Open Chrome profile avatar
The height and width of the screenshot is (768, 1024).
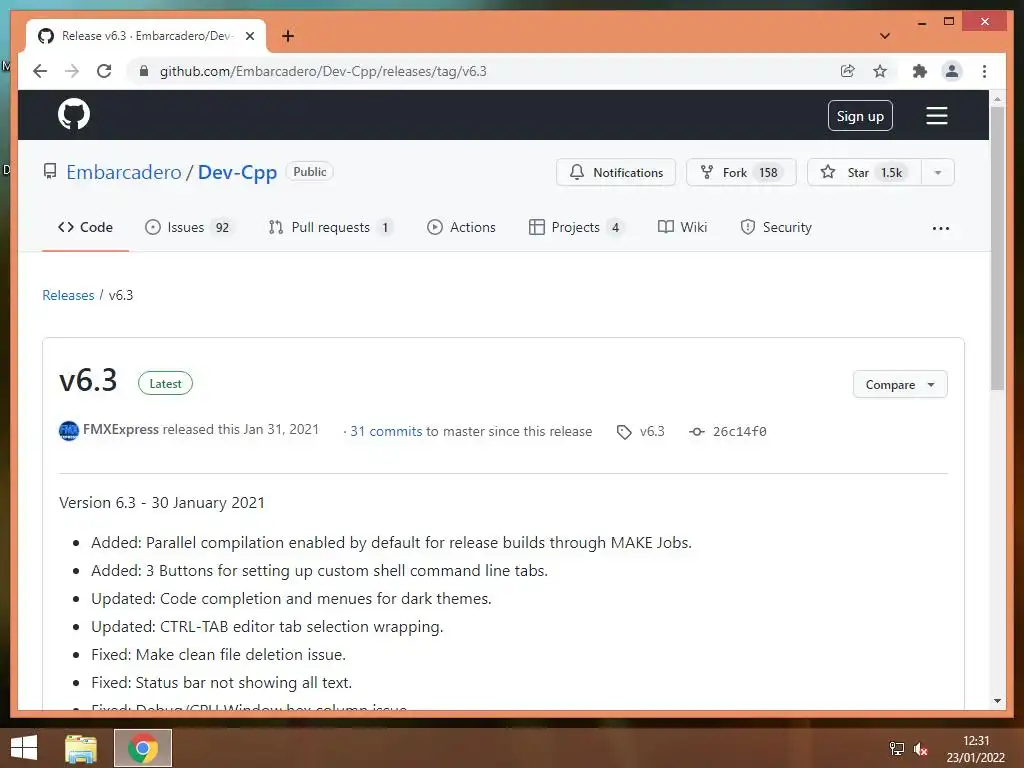[x=952, y=71]
